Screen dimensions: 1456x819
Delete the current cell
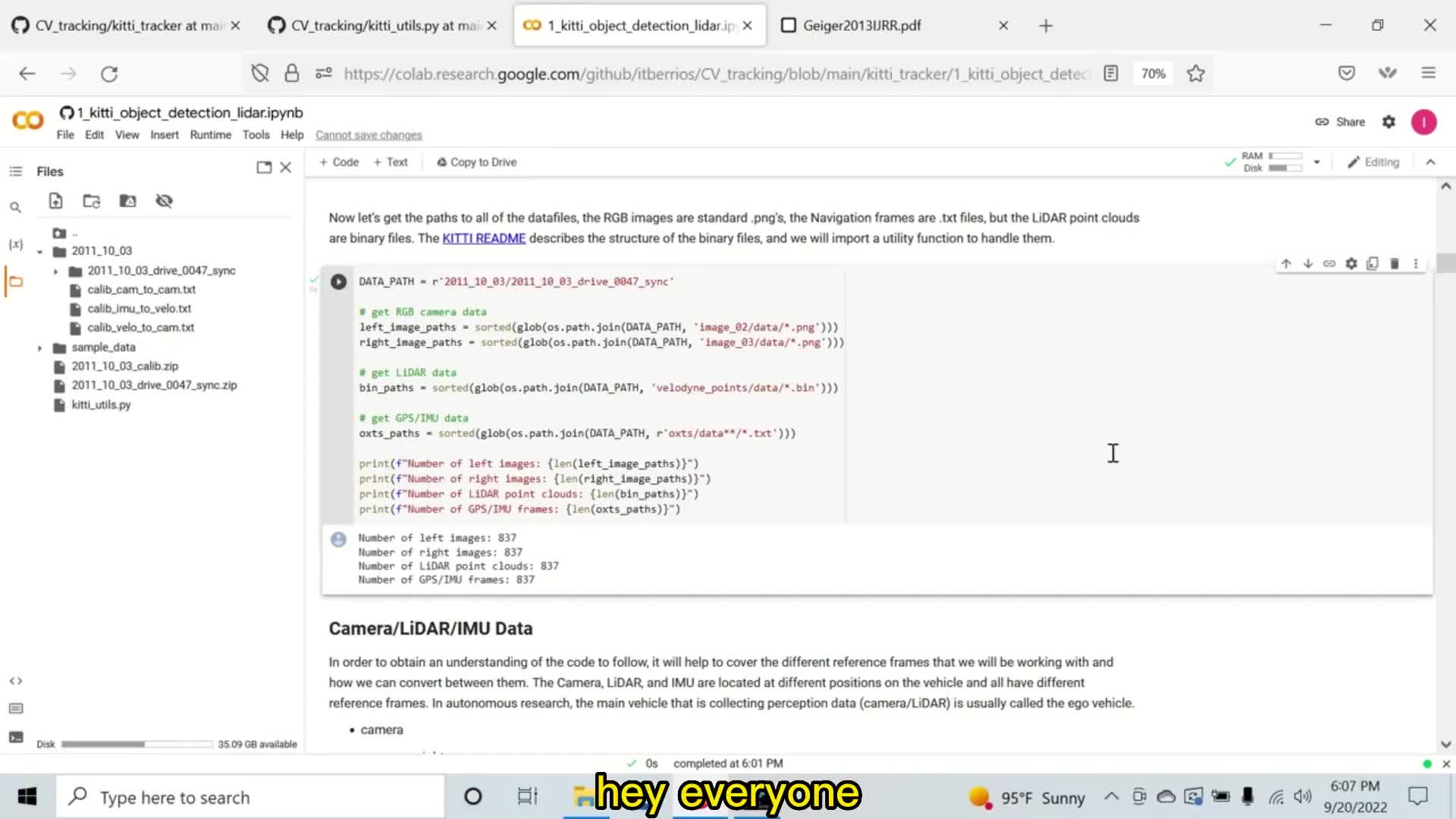1394,264
